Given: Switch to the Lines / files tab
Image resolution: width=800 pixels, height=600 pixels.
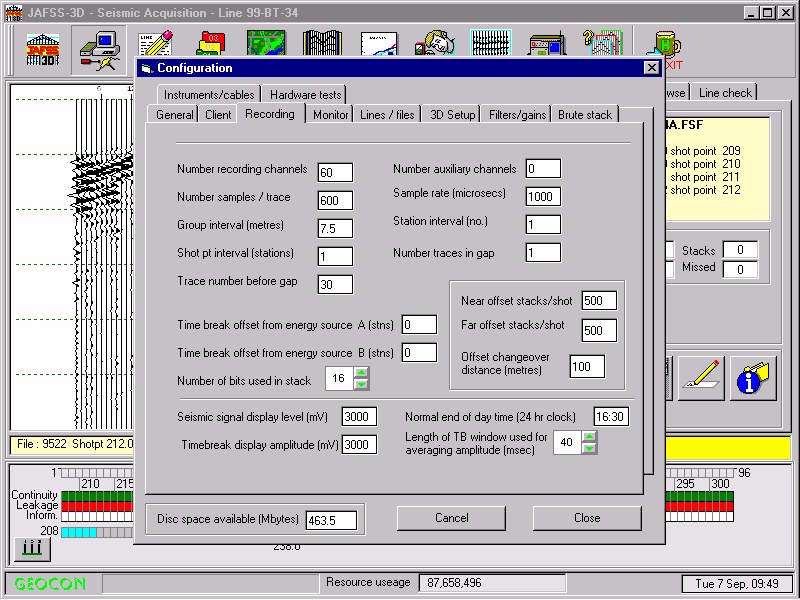Looking at the screenshot, I should tap(387, 114).
